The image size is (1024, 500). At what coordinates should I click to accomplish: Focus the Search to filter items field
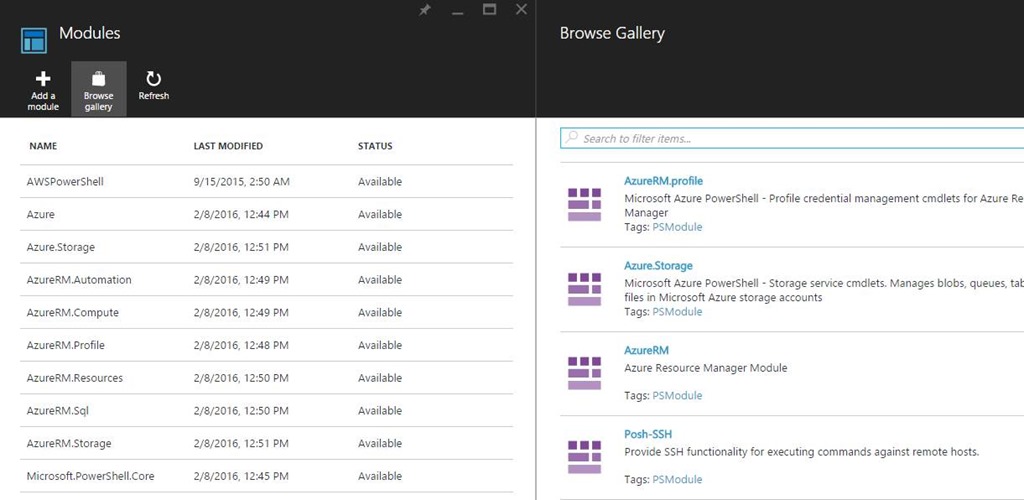point(792,138)
